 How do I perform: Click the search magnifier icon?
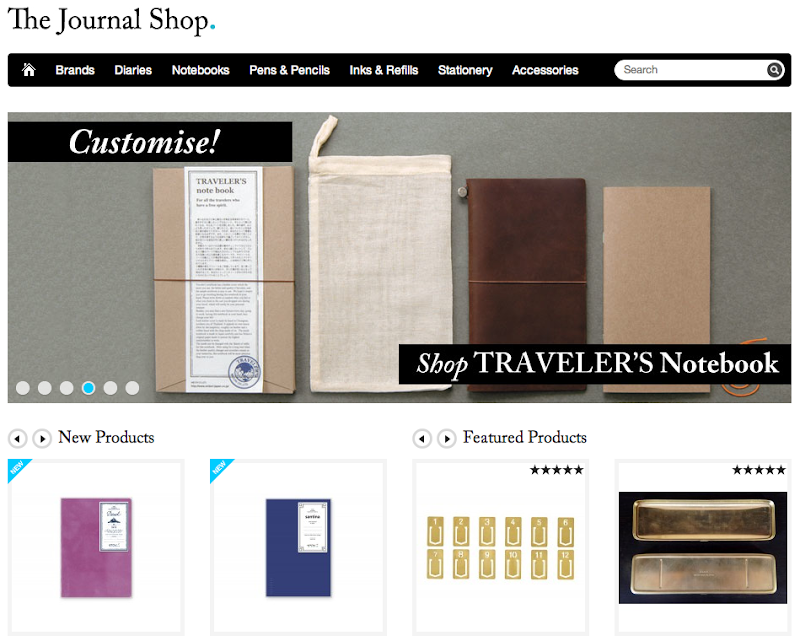click(x=773, y=70)
